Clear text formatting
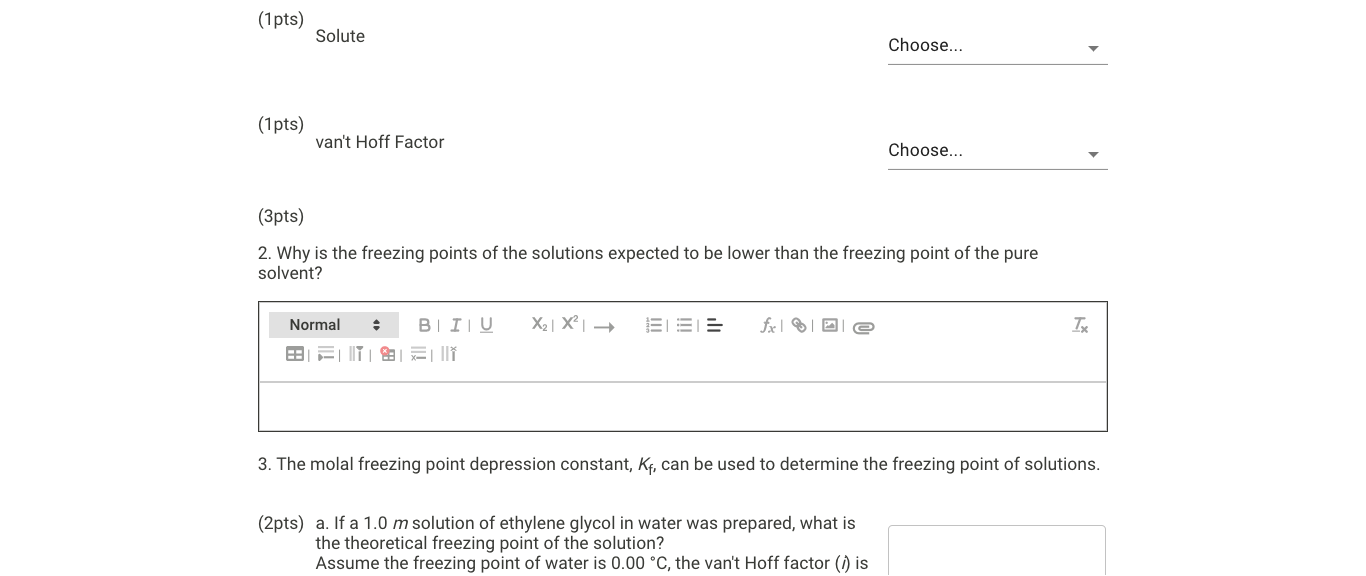This screenshot has height=576, width=1366. click(x=1080, y=325)
